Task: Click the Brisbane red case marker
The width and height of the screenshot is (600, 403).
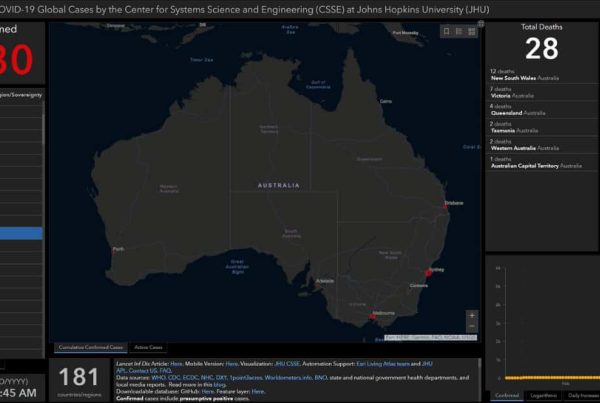Action: pyautogui.click(x=445, y=206)
